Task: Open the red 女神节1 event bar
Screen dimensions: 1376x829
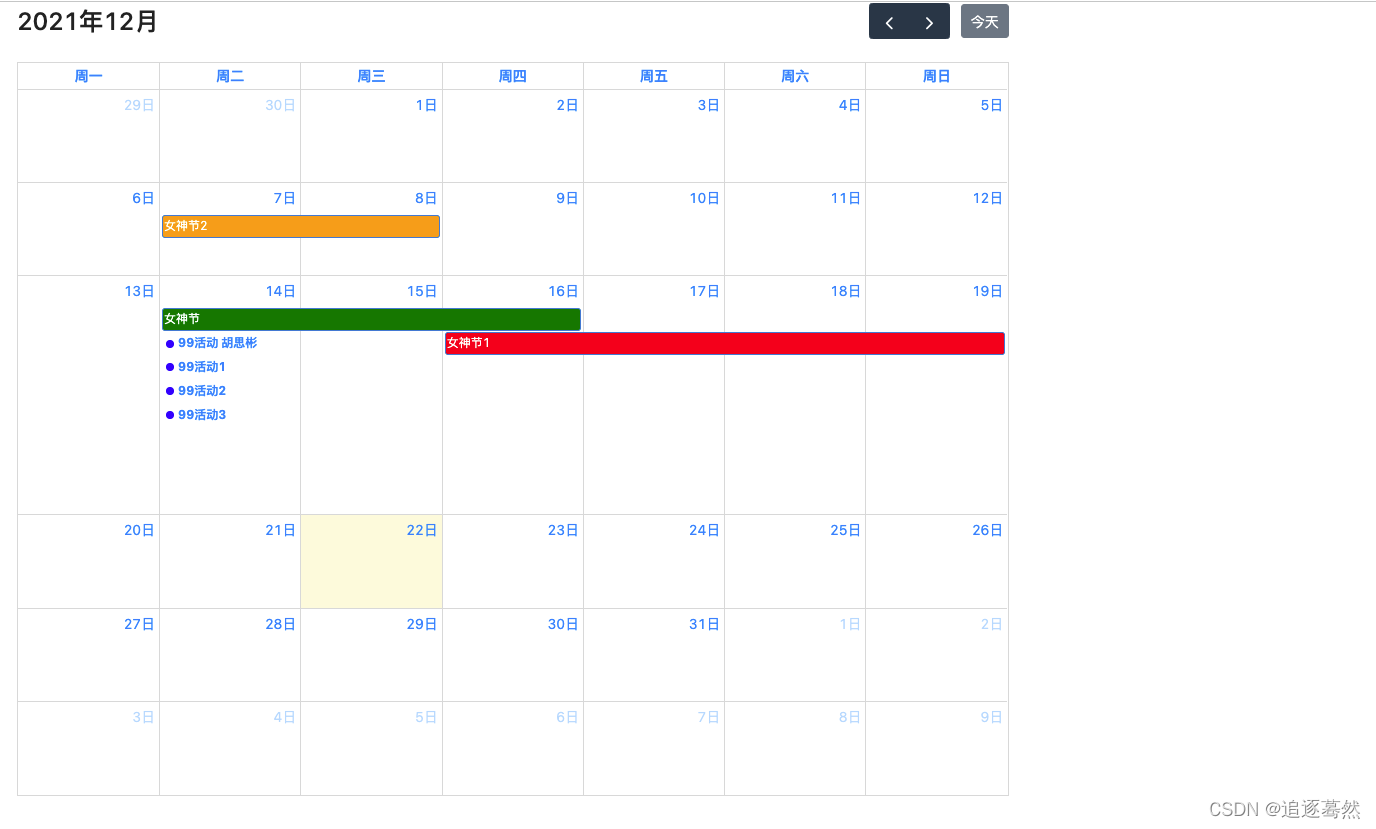Action: point(724,343)
